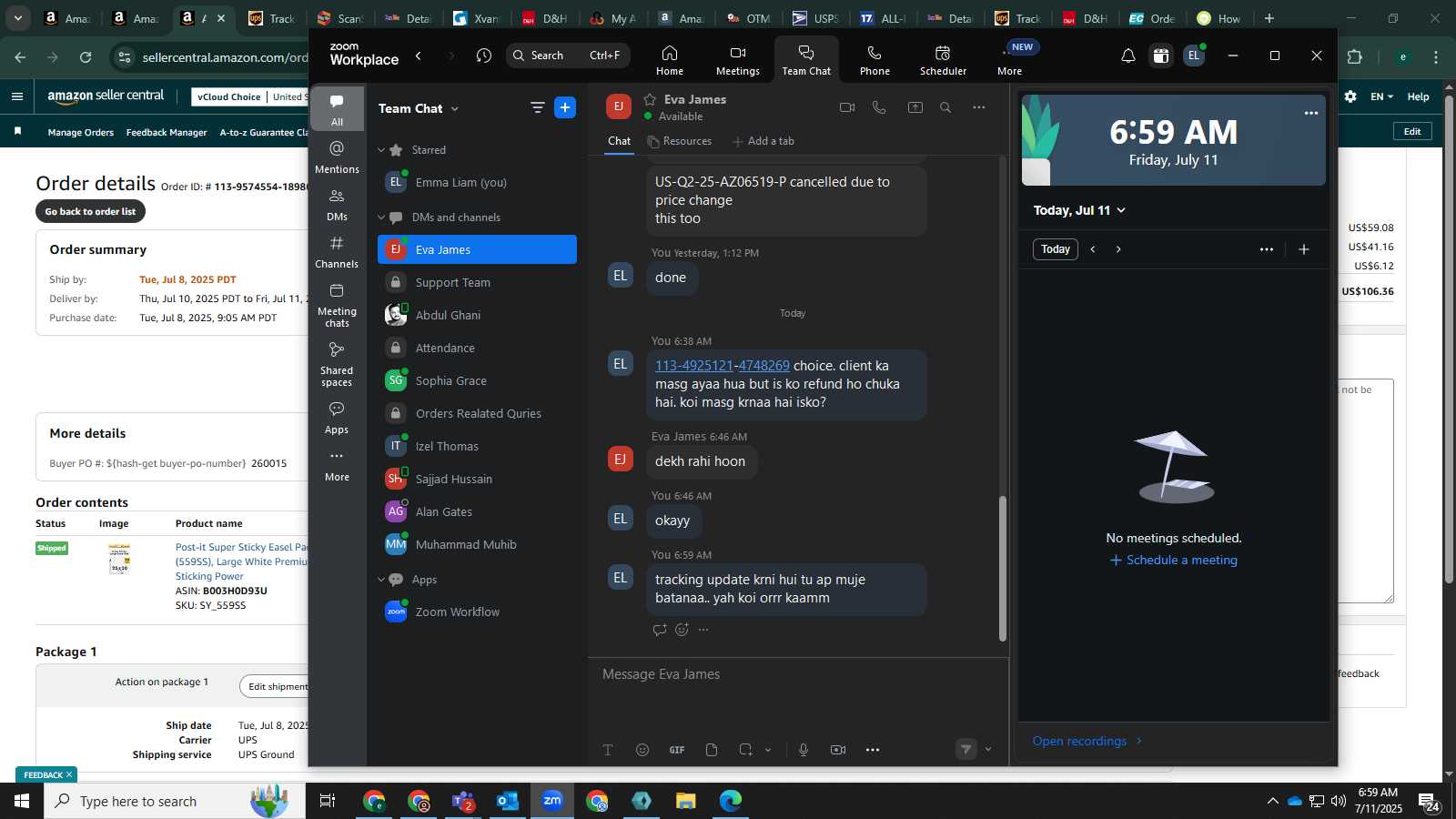Click the Windows Start button
The height and width of the screenshot is (819, 1456).
(x=22, y=801)
